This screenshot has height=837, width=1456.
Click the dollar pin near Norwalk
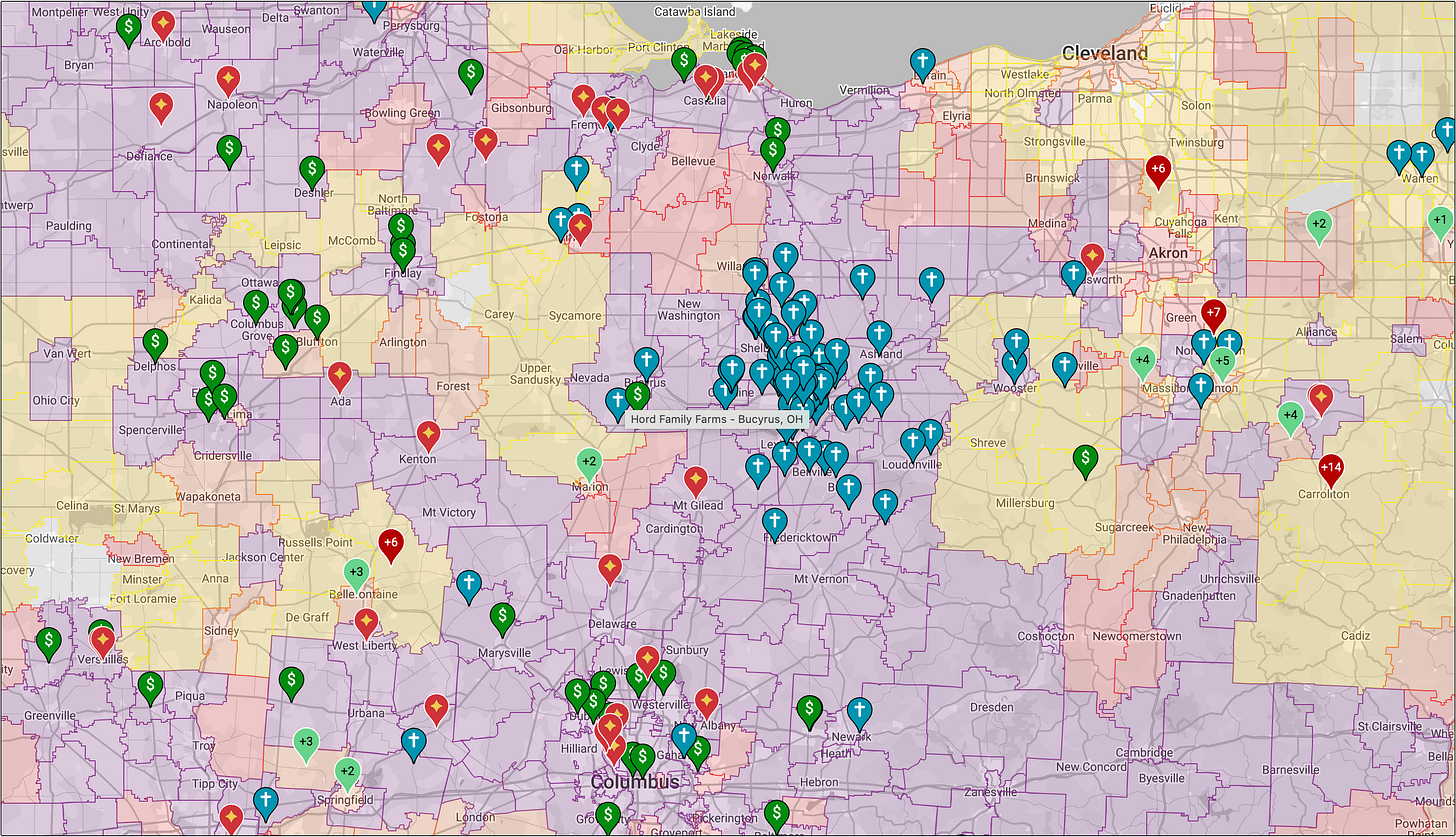coord(772,150)
